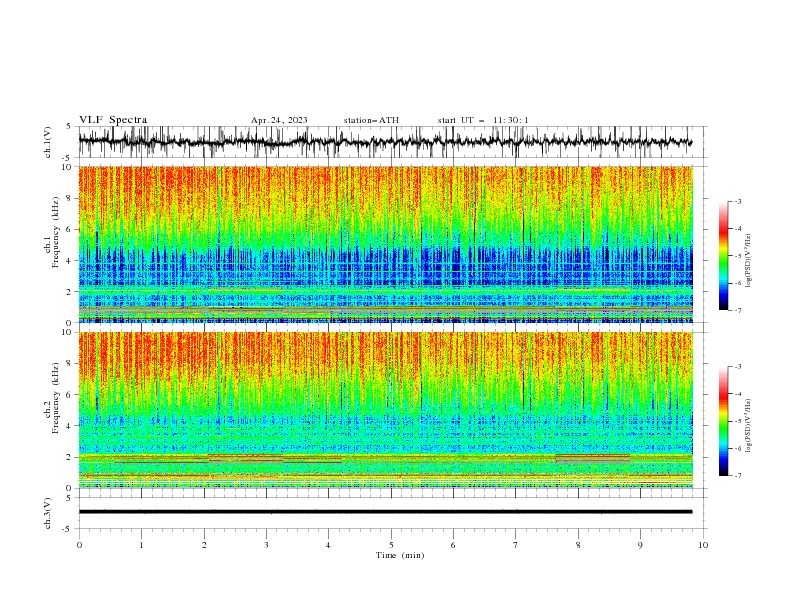The image size is (792, 612).
Task: Click the "Time (min)" x-axis title
Action: click(x=400, y=555)
